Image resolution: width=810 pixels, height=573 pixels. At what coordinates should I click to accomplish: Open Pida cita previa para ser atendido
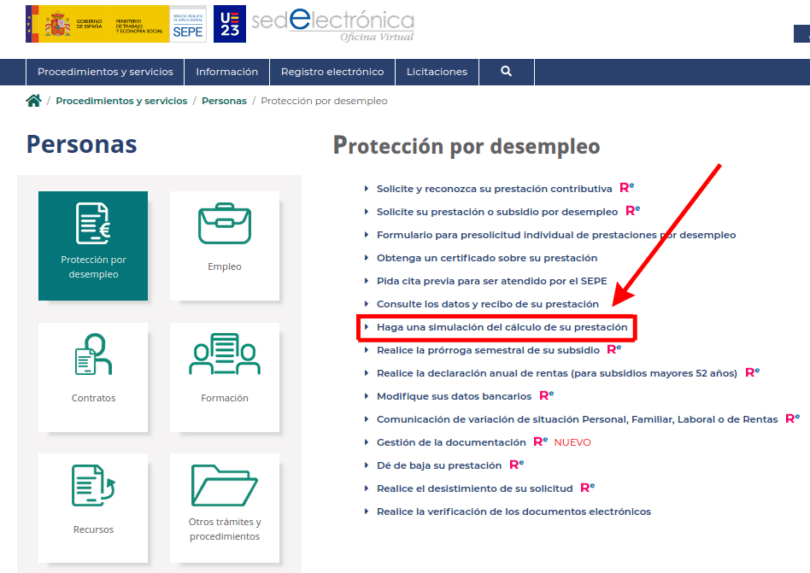pos(492,281)
